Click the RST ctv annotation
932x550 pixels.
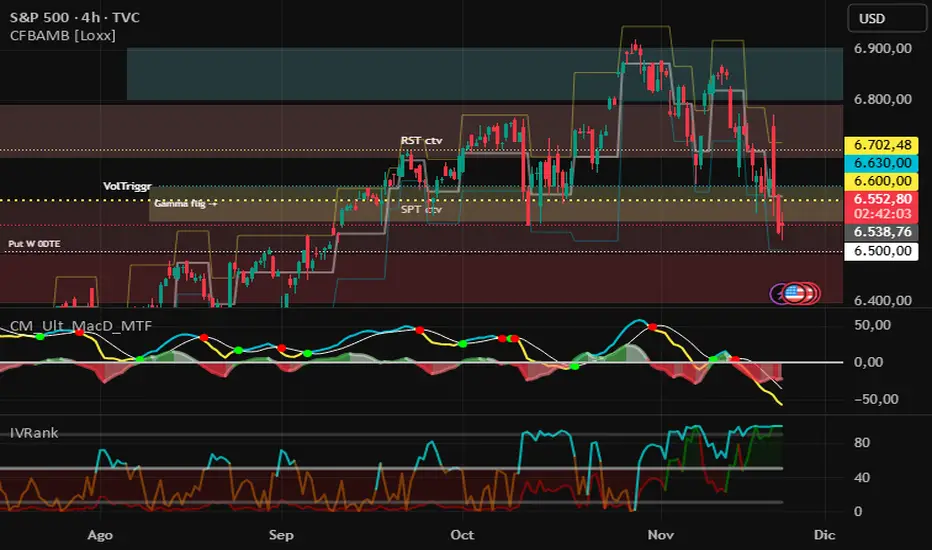point(421,140)
